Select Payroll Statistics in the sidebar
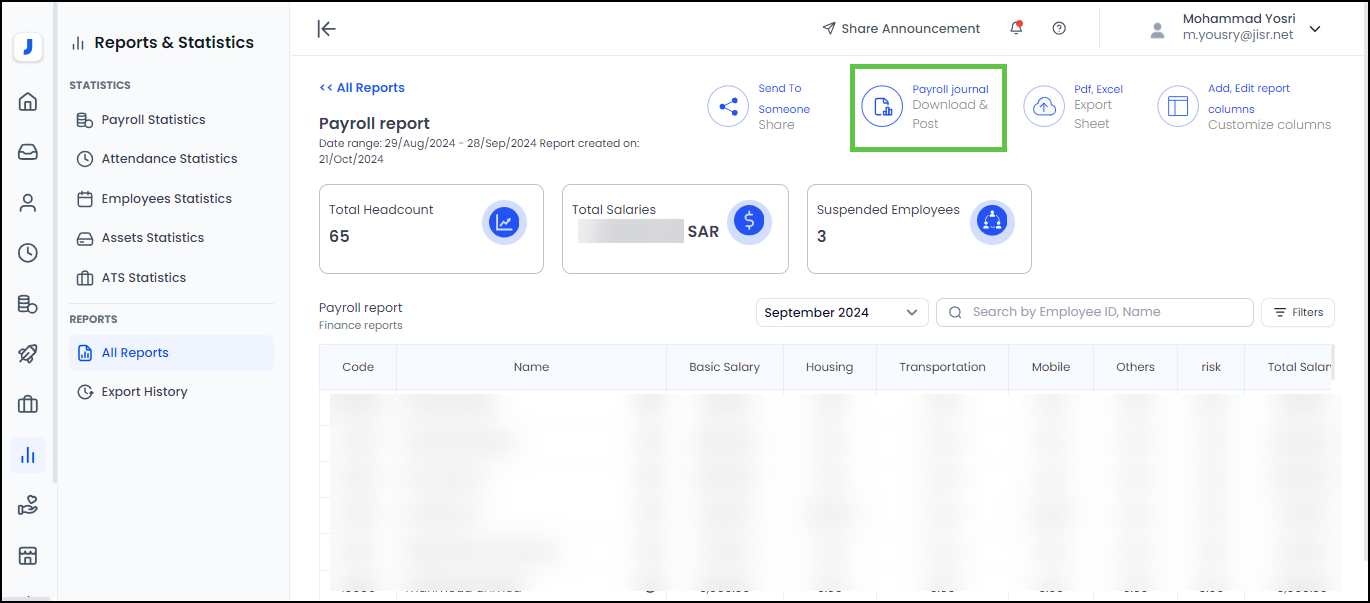The height and width of the screenshot is (603, 1370). point(153,119)
